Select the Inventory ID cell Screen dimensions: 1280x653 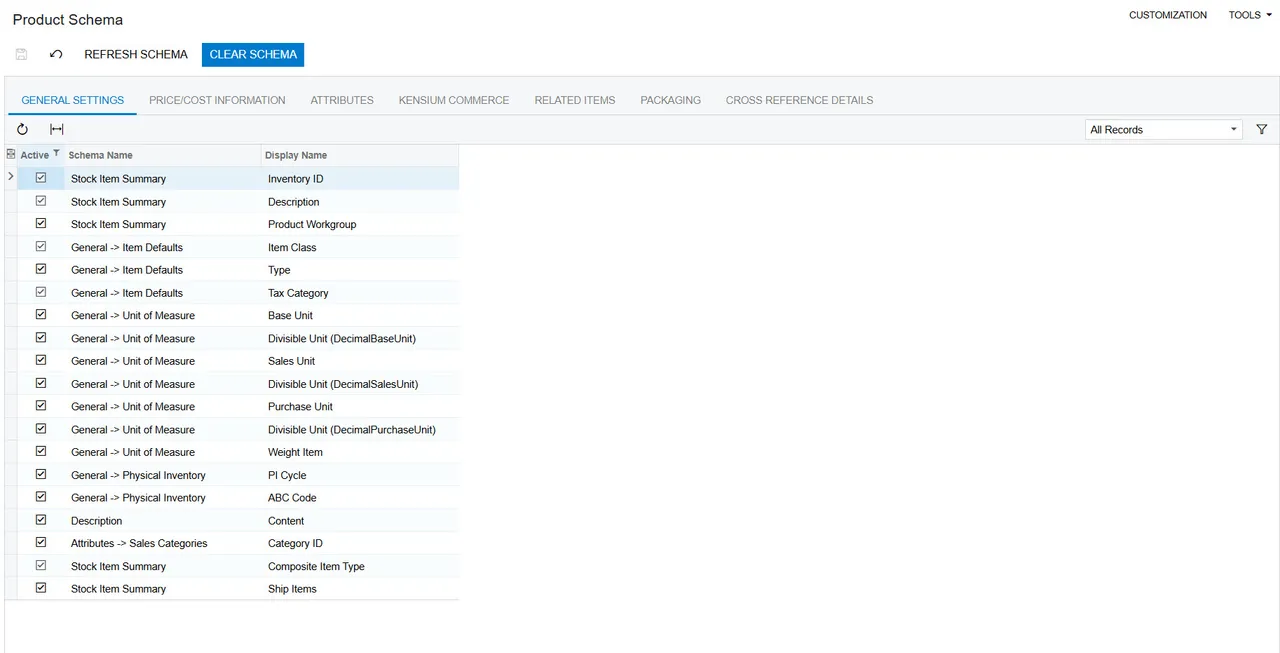[360, 179]
